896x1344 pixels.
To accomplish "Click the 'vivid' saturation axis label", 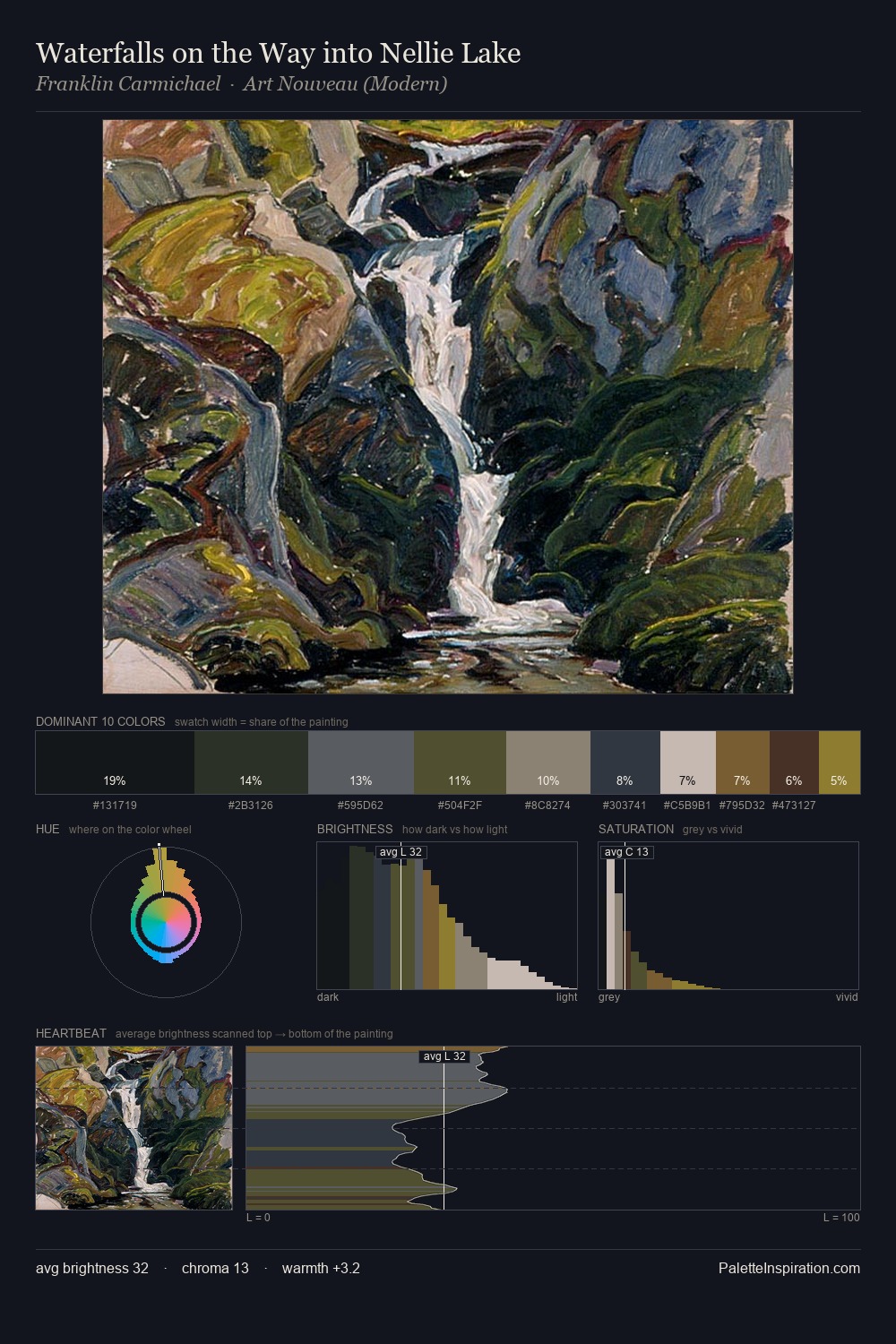I will [x=847, y=996].
